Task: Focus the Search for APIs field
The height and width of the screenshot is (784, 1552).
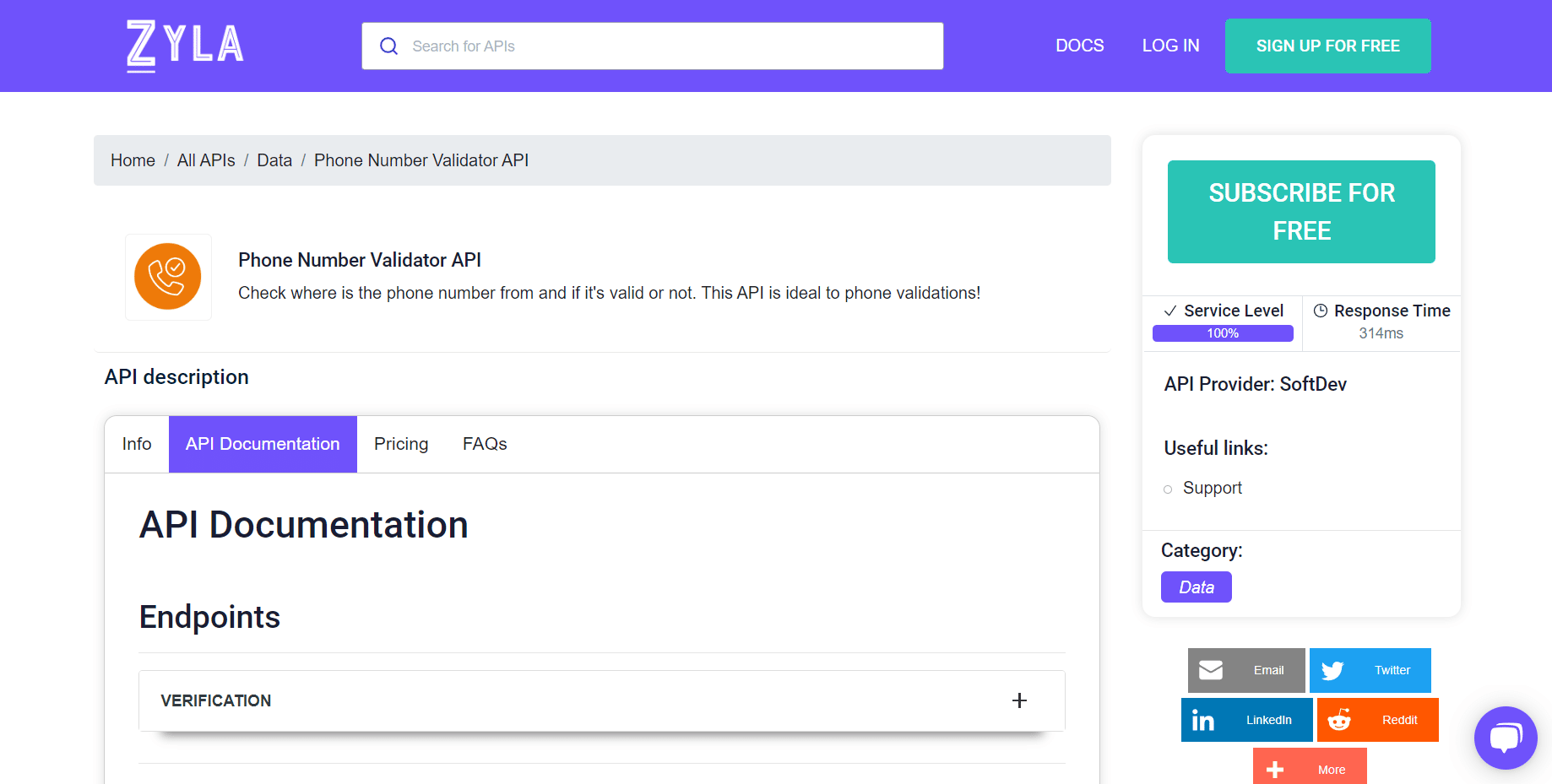Action: point(652,46)
